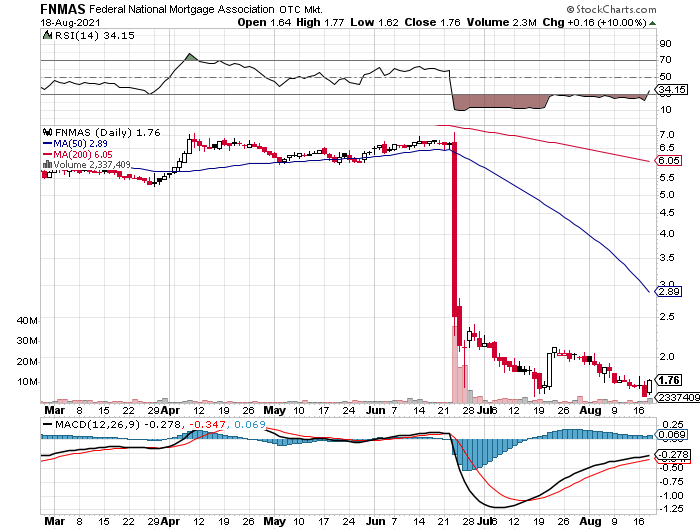Click the blue 0.069 histogram value in legend
700x530 pixels.
250,424
